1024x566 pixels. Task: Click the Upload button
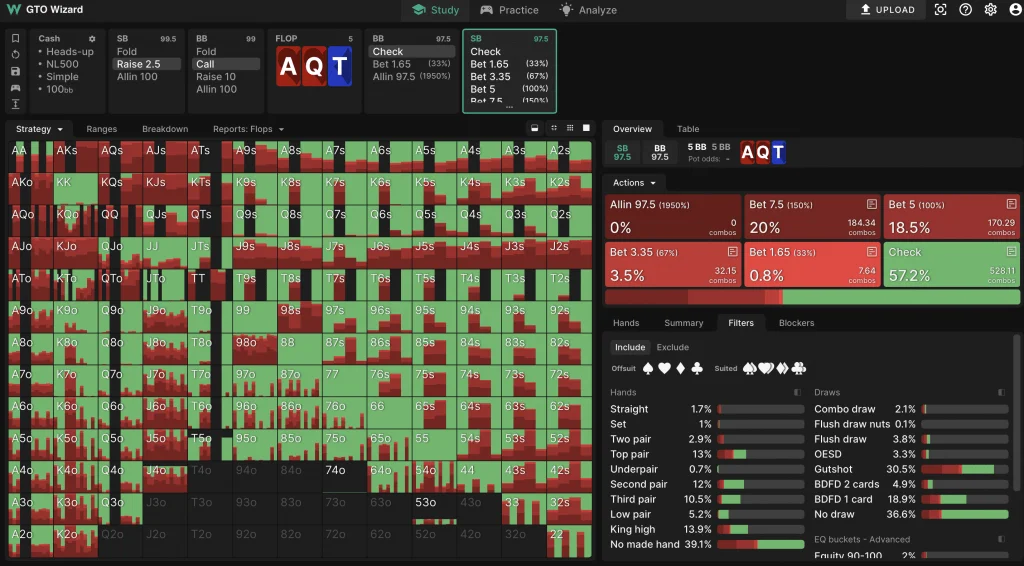coord(887,10)
